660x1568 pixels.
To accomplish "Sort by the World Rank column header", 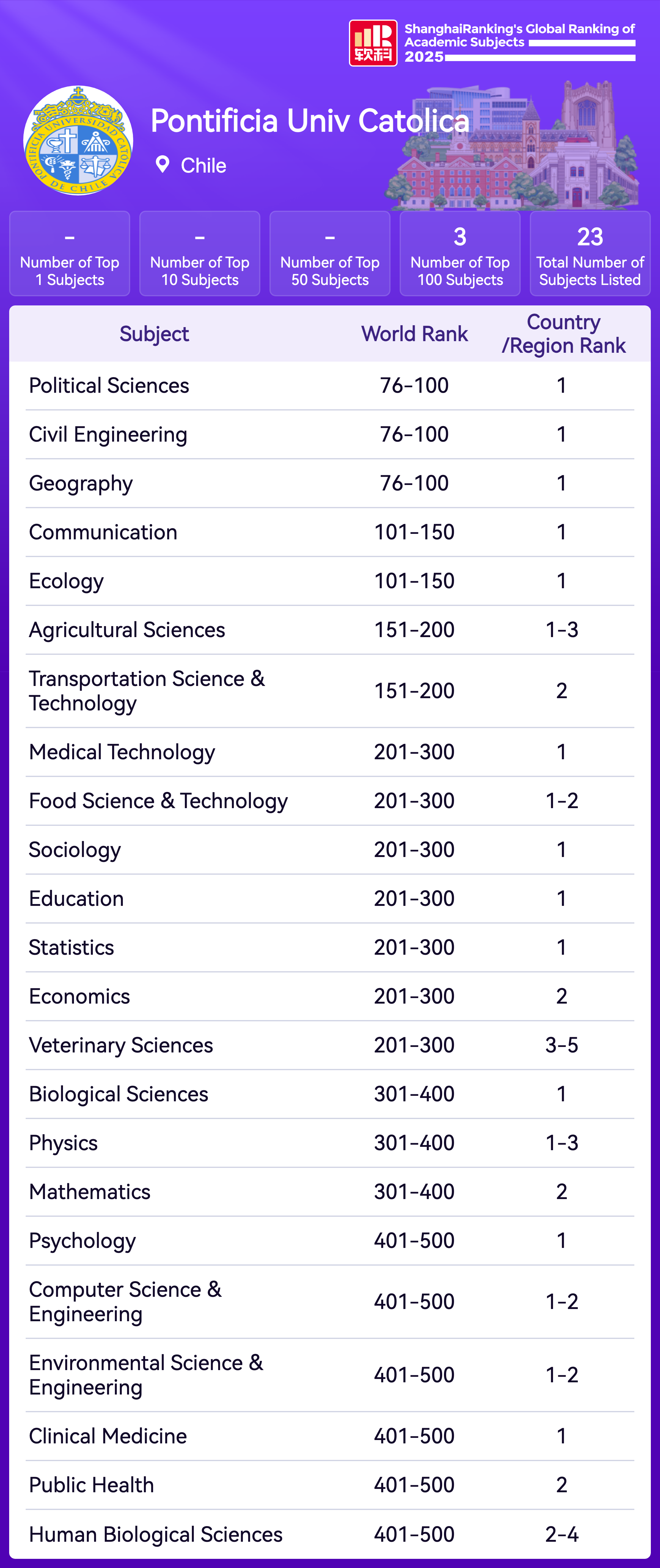I will [x=414, y=334].
